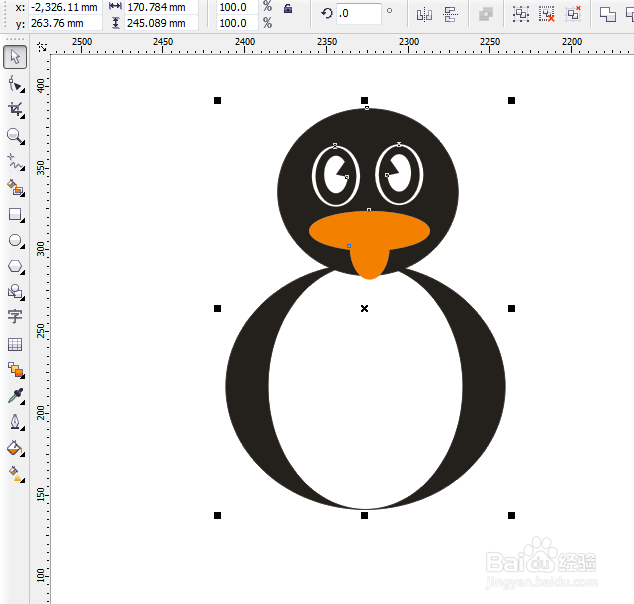Click the rotation angle icon

coord(327,13)
